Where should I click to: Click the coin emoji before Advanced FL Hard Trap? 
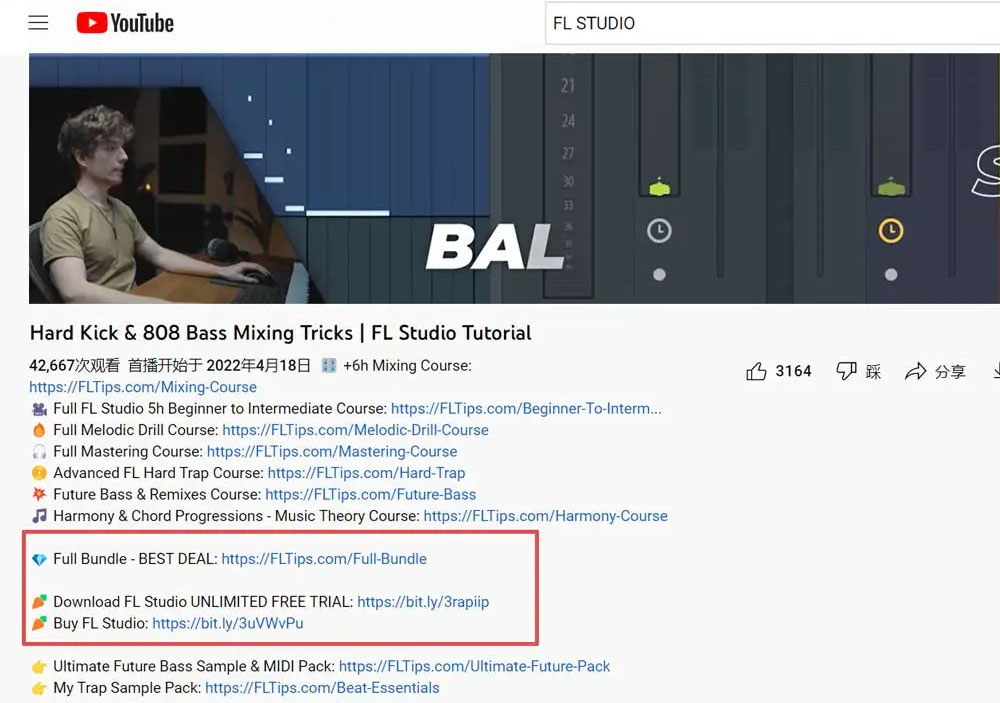pyautogui.click(x=40, y=473)
